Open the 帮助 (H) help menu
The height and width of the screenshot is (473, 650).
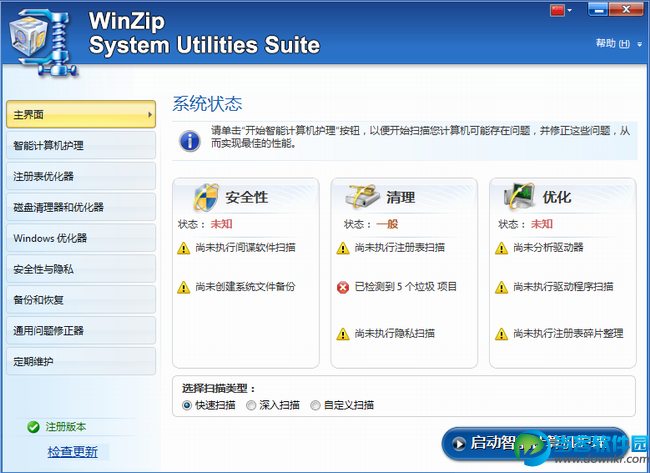coord(613,43)
